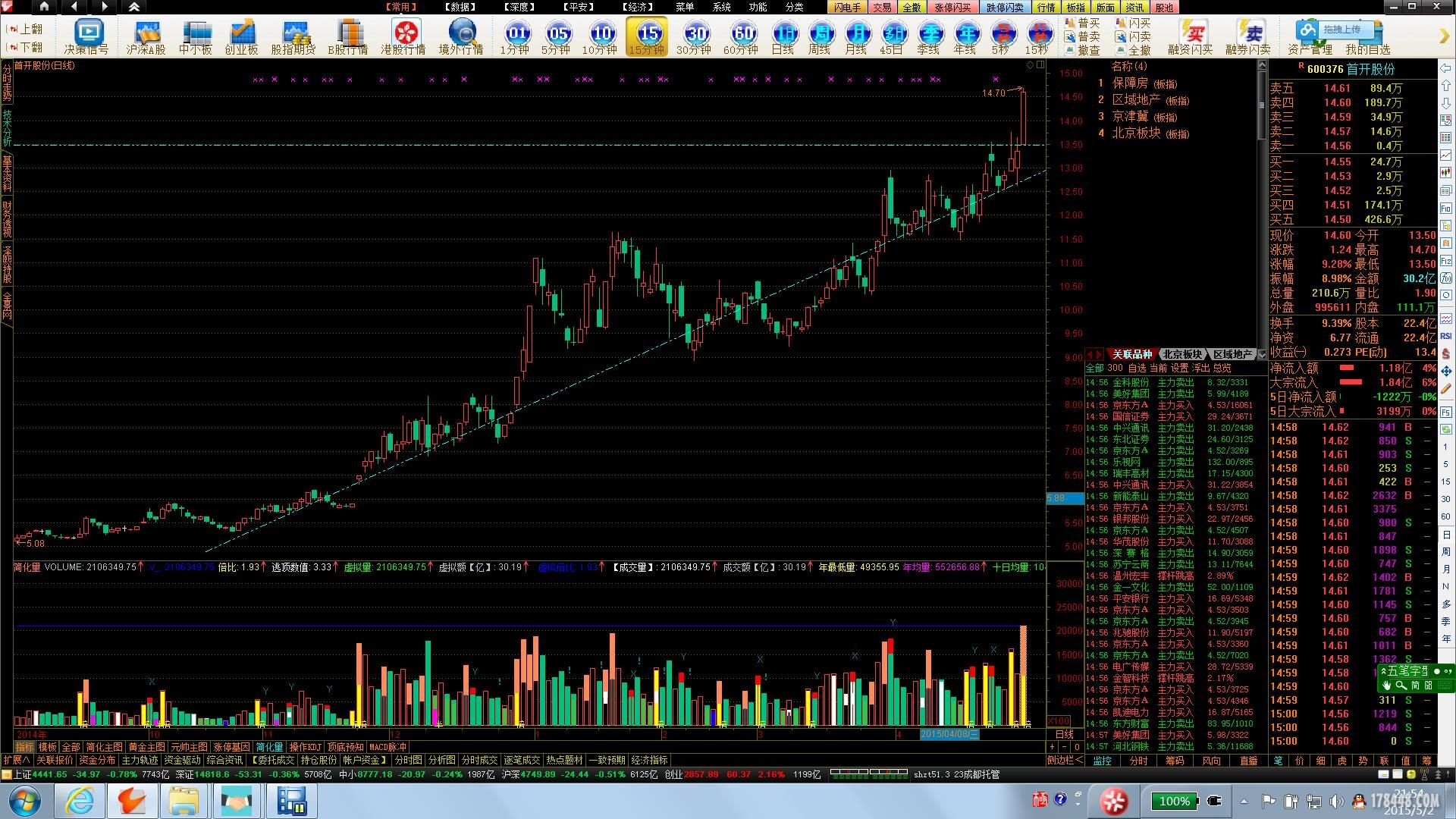Open 股指期货 index futures icon
The width and height of the screenshot is (1456, 819).
coord(293,36)
